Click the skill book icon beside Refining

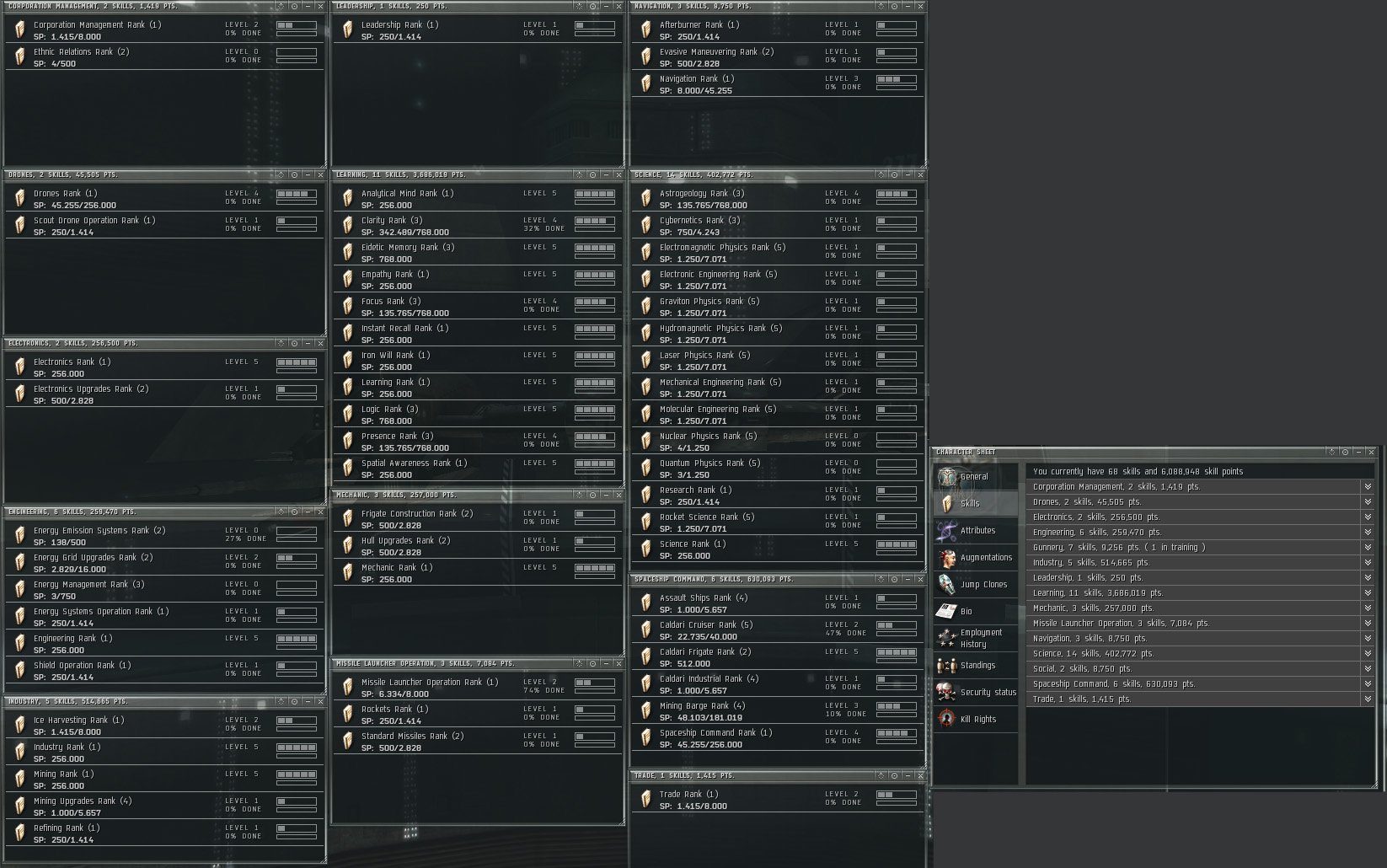[x=20, y=833]
